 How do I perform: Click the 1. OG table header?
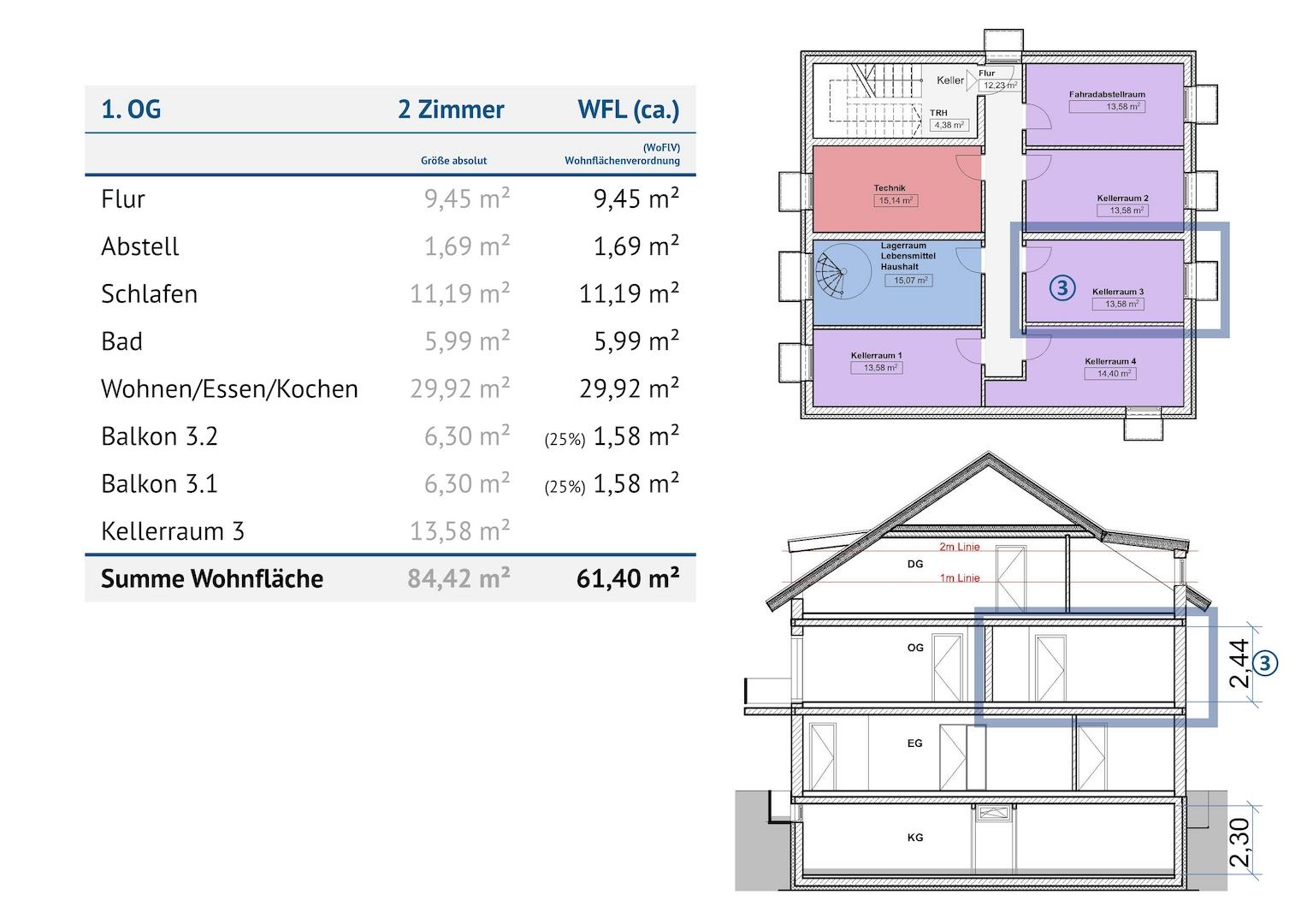[131, 110]
